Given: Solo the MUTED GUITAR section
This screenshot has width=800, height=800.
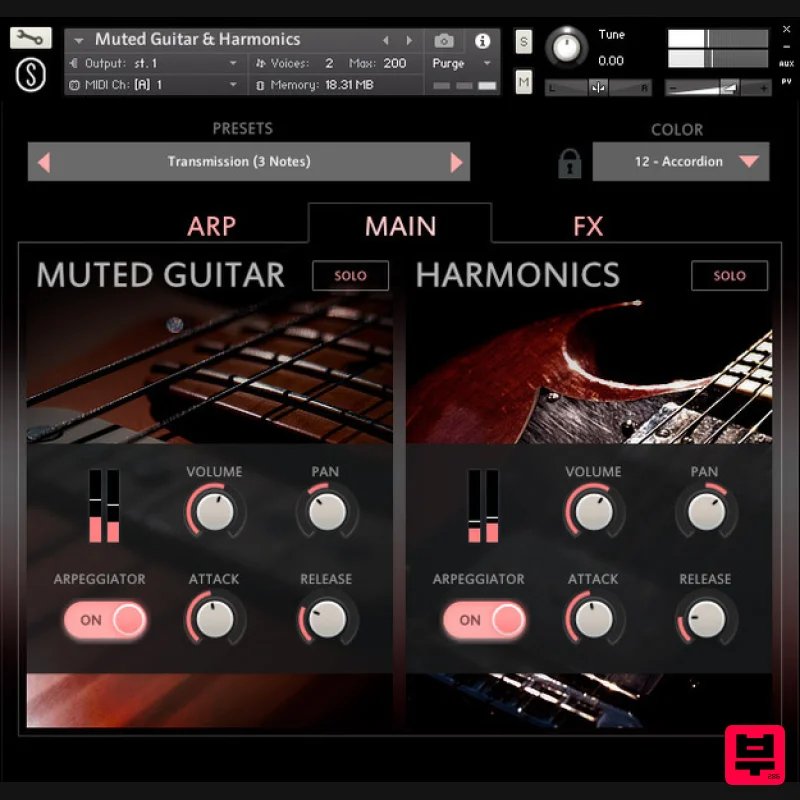Looking at the screenshot, I should tap(350, 276).
